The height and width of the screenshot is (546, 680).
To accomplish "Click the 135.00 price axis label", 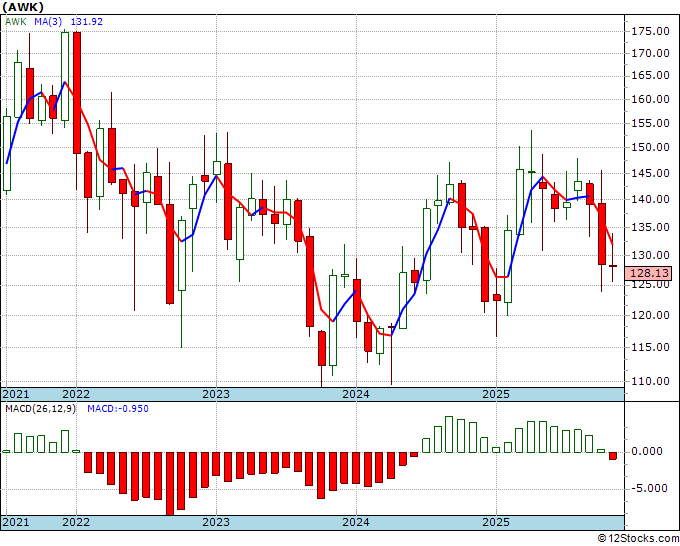I will 650,227.
